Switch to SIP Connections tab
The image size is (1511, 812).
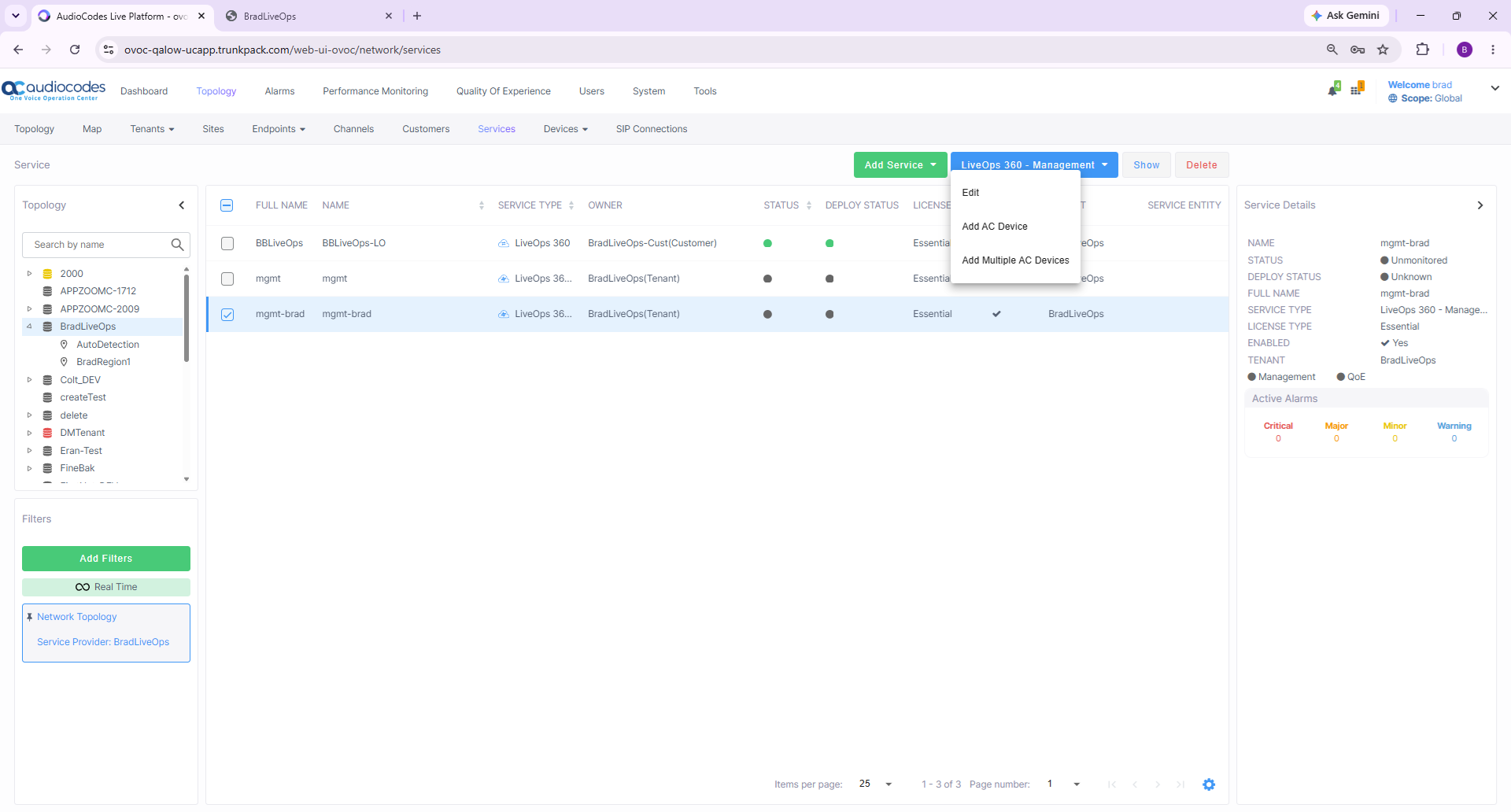[x=652, y=129]
